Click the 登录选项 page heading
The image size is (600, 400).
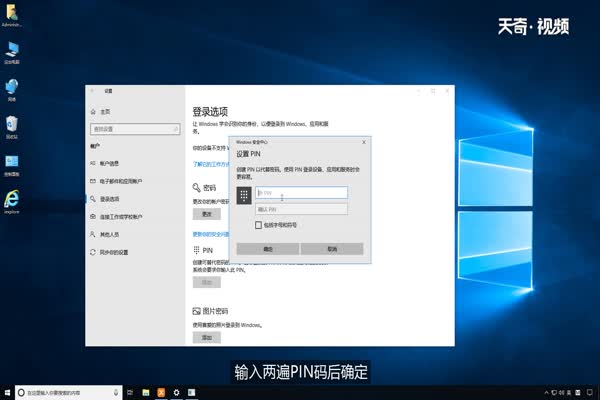(x=210, y=112)
